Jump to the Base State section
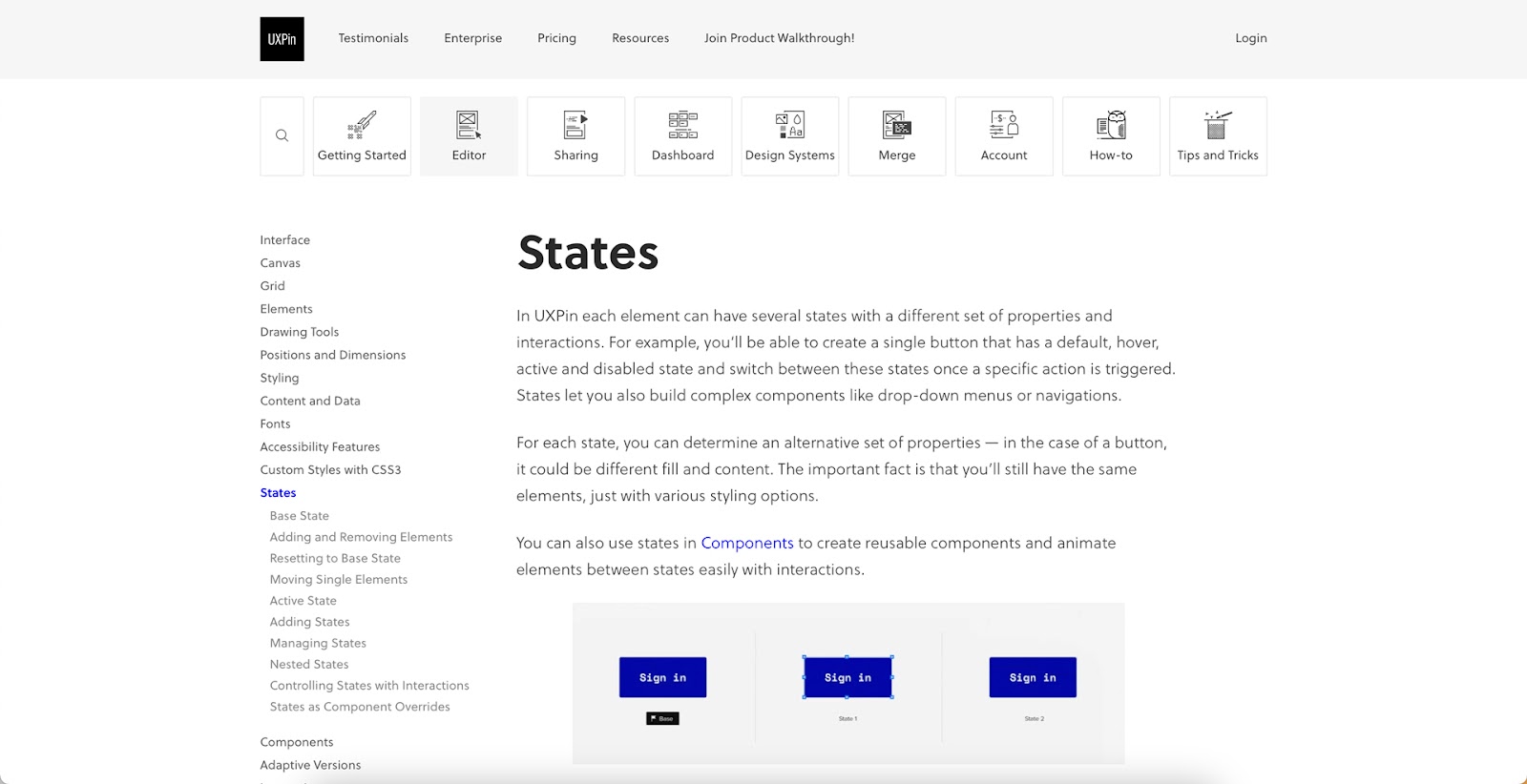This screenshot has height=784, width=1527. coord(300,516)
